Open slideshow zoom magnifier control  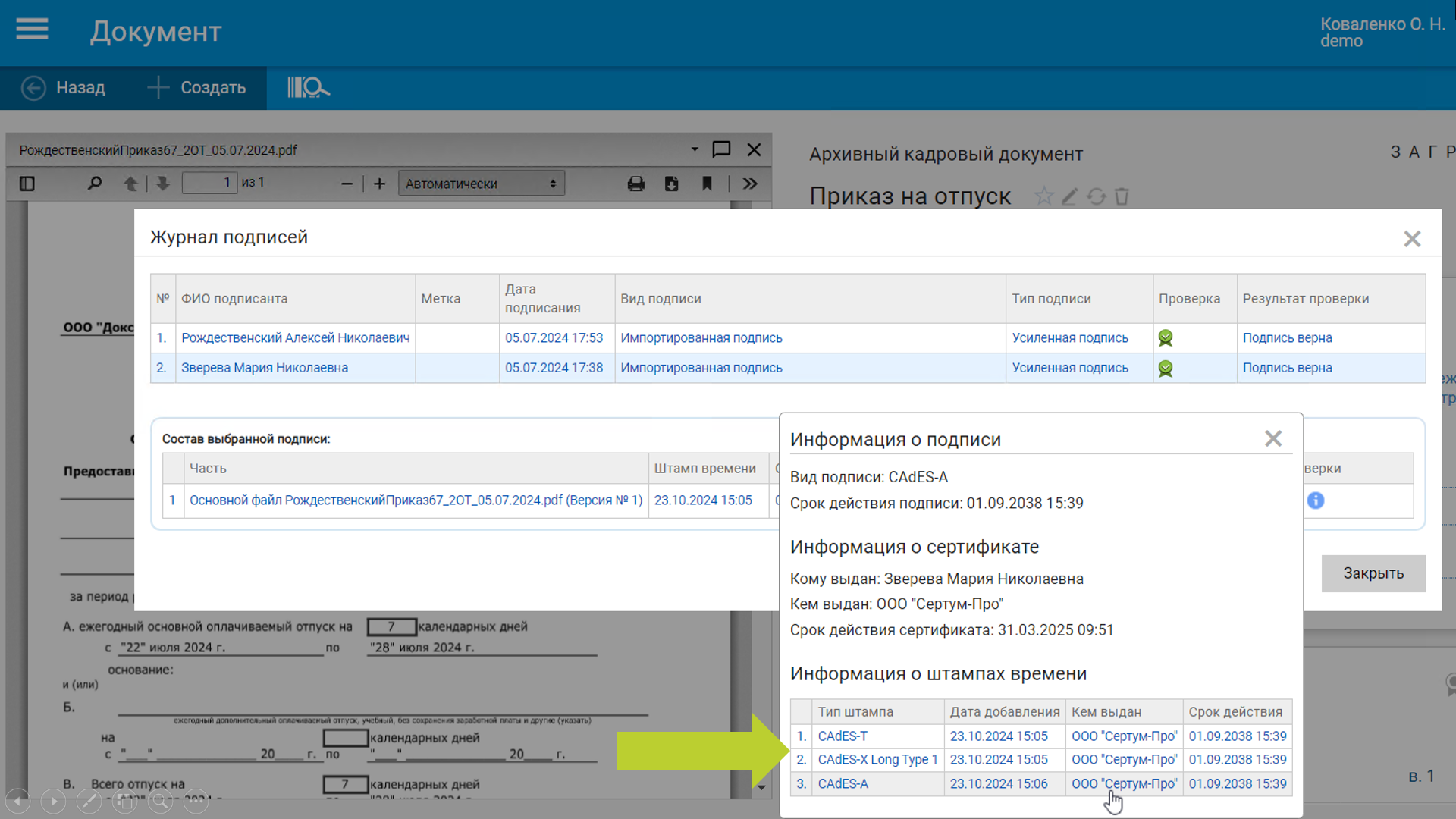160,801
